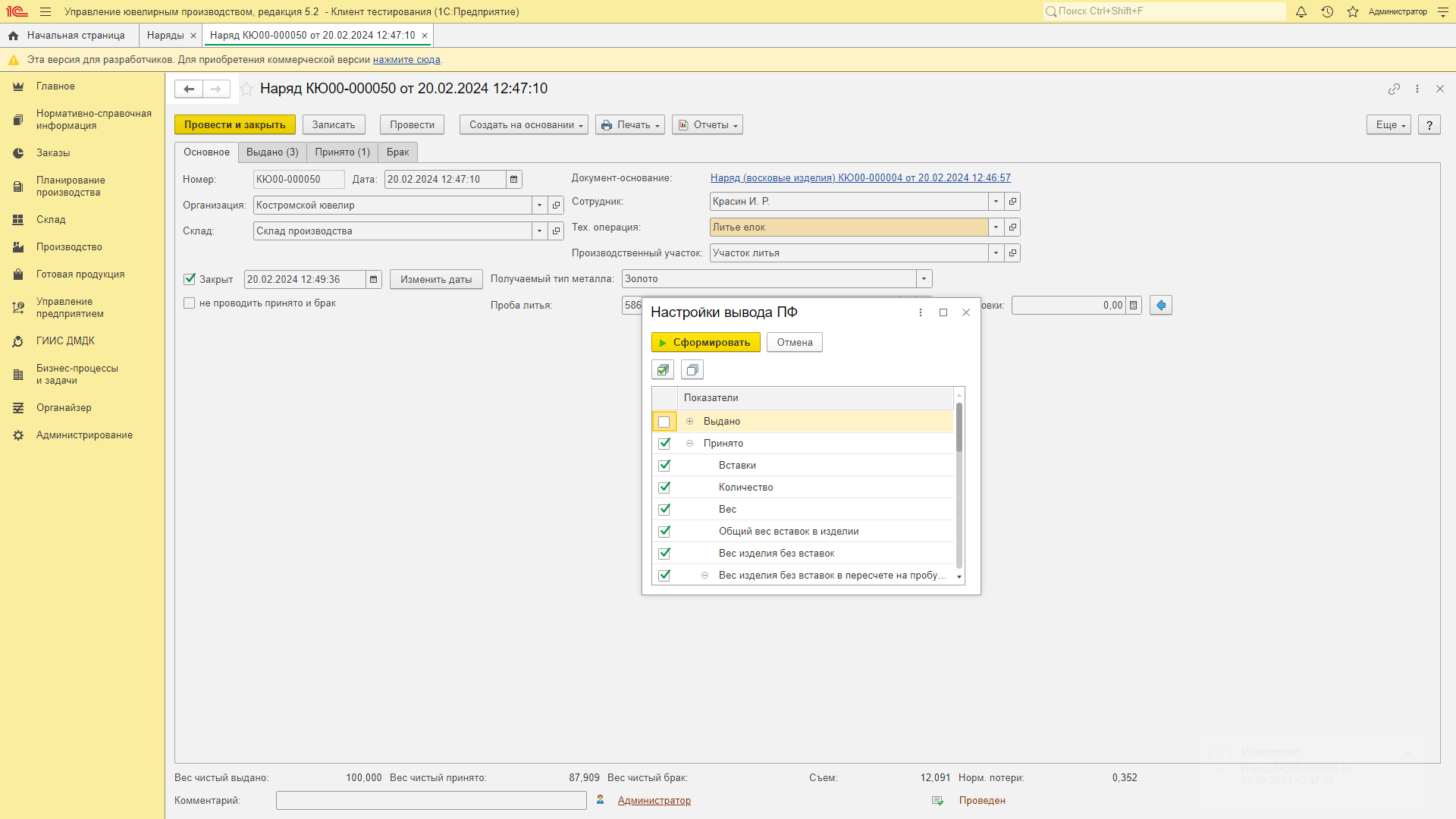Open Главное section

point(55,86)
